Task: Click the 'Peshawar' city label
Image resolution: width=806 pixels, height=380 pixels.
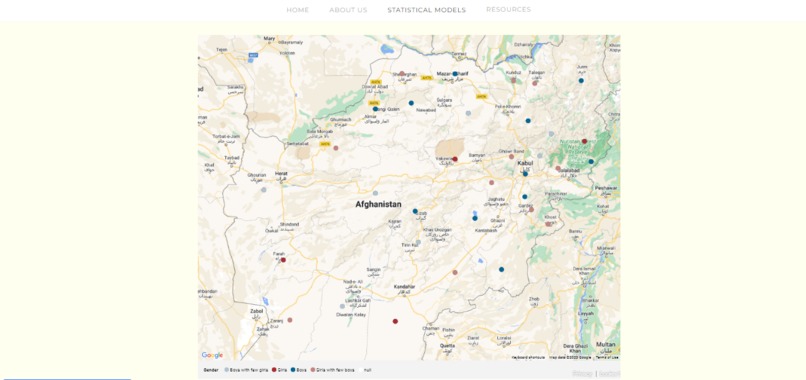Action: pos(606,188)
